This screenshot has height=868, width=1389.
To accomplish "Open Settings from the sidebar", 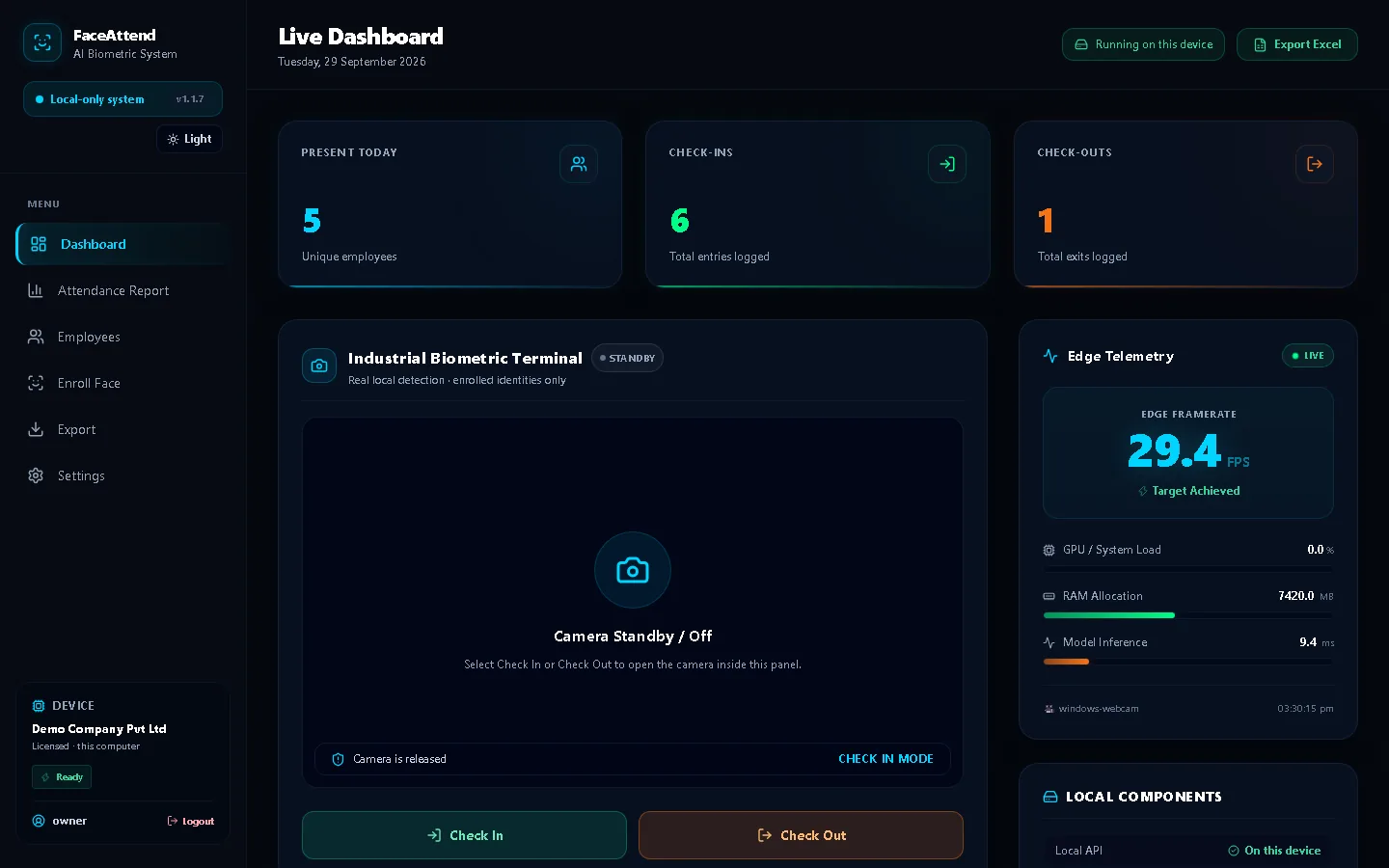I will pyautogui.click(x=123, y=475).
